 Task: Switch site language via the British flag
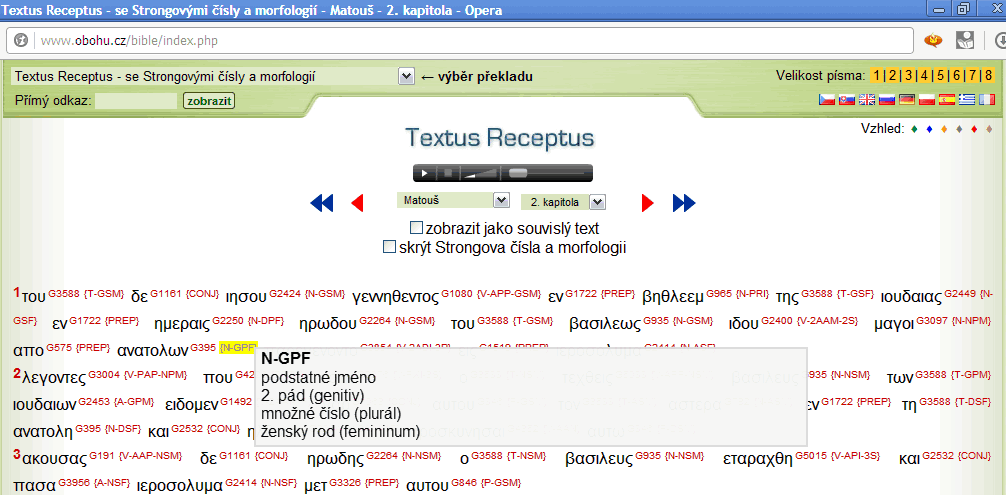point(867,100)
